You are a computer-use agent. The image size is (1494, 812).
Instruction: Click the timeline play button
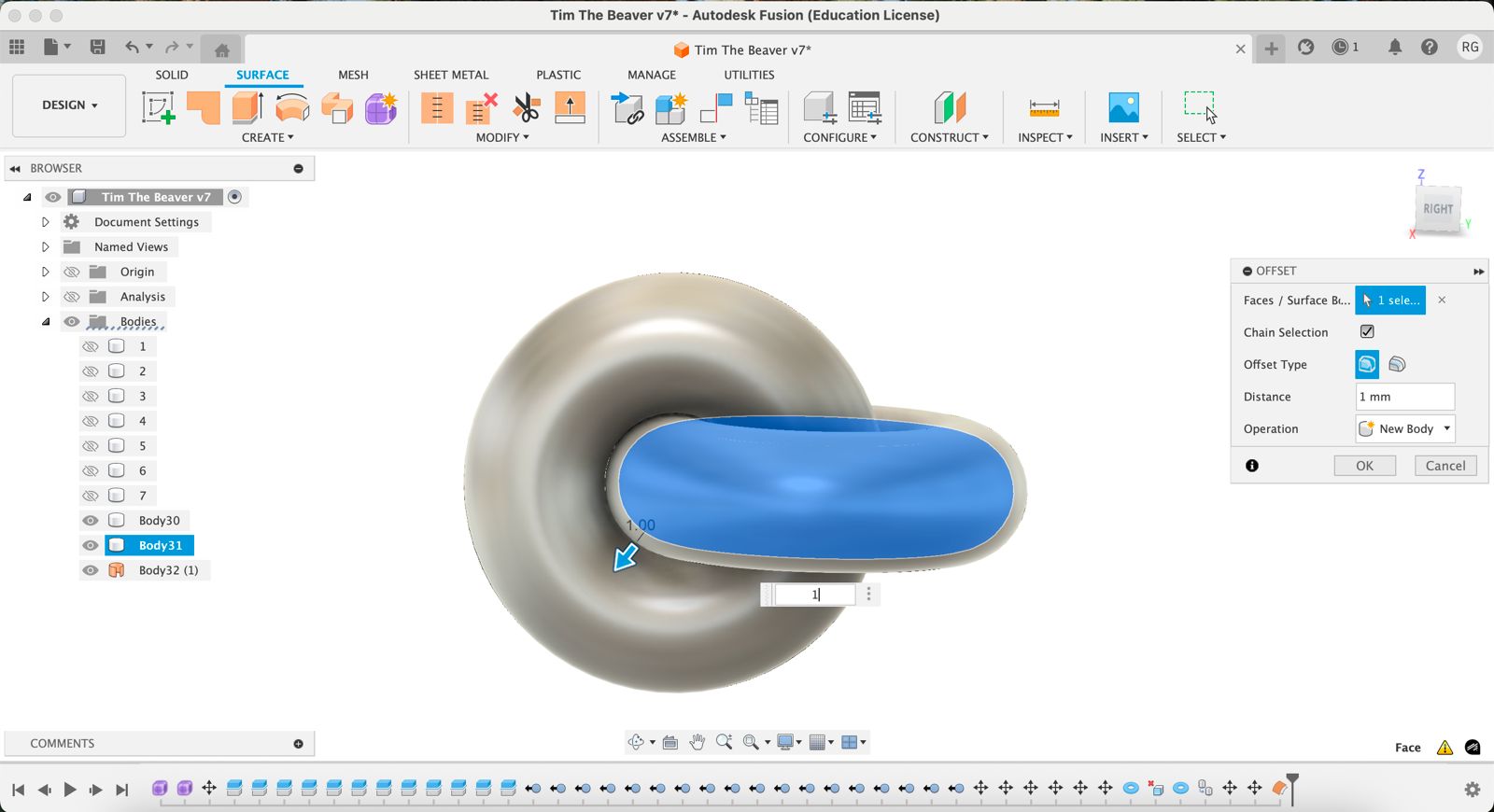click(x=70, y=790)
